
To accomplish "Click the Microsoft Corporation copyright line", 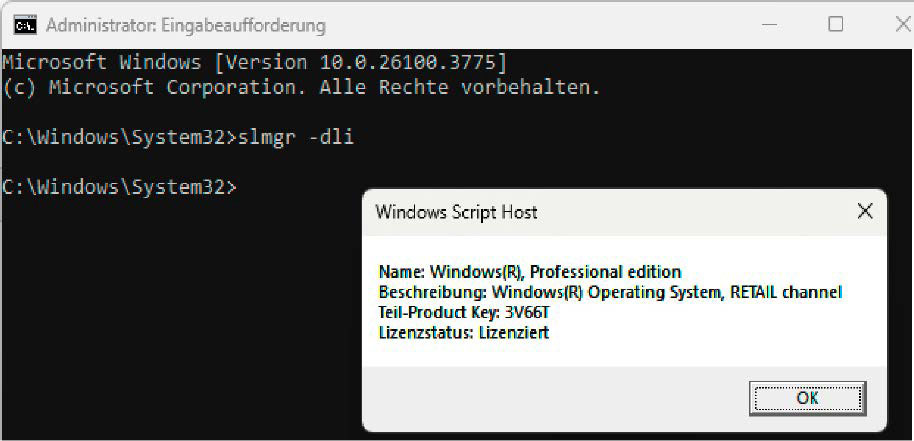I will click(300, 87).
